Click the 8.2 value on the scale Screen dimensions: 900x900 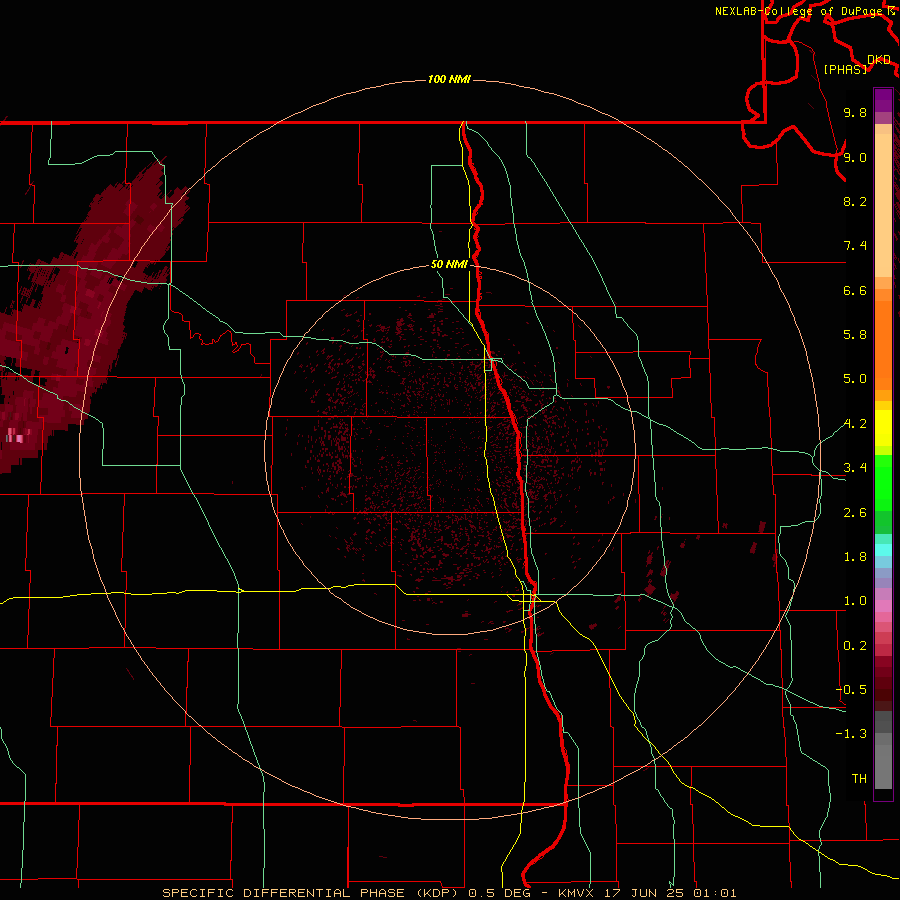point(855,201)
